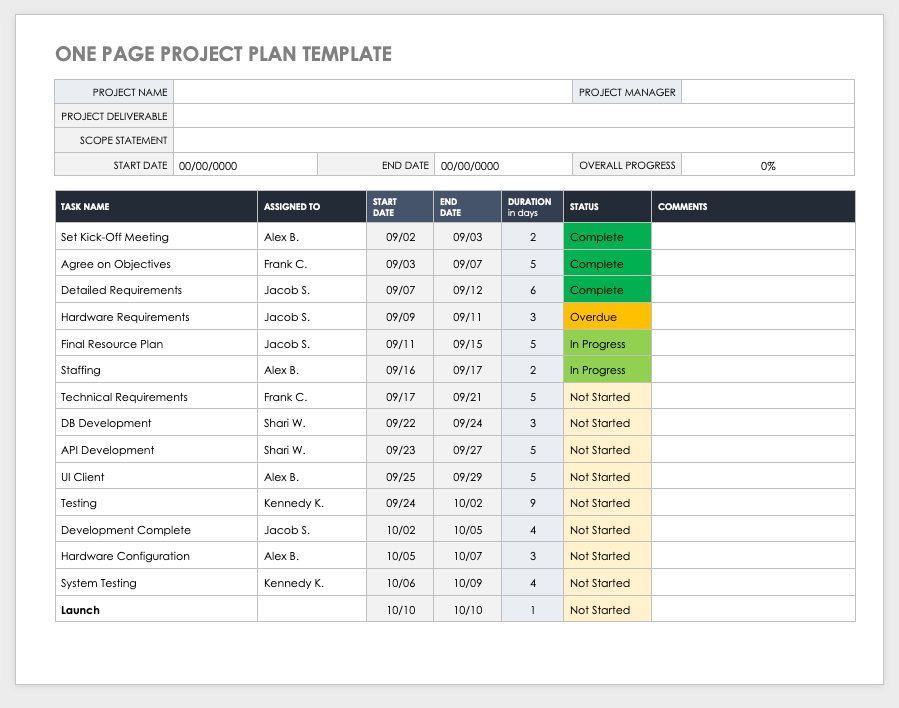
Task: Select Kennedy K. in the Testing row
Action: (x=312, y=503)
